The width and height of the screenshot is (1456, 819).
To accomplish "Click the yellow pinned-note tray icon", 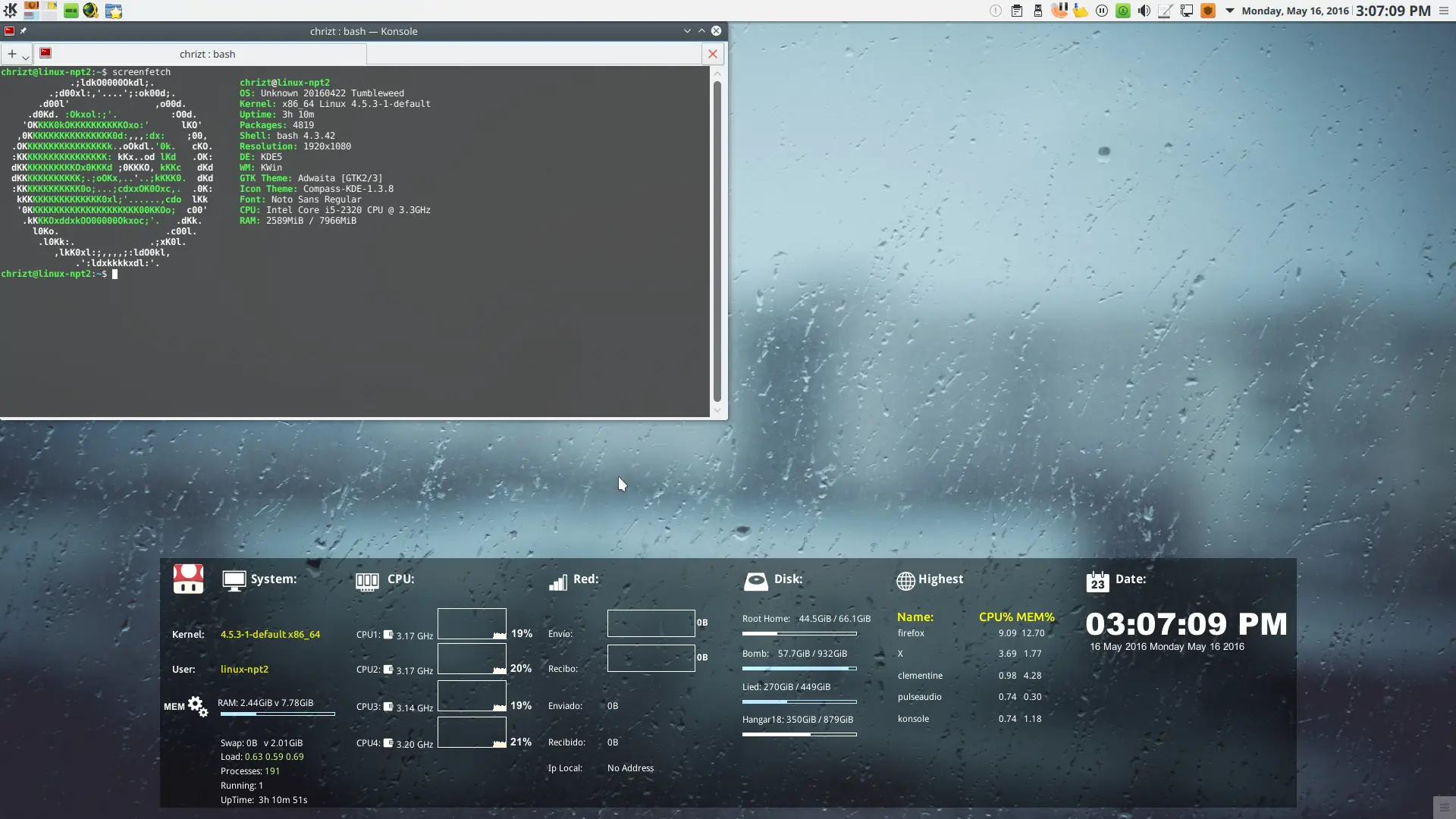I will click(x=1081, y=11).
